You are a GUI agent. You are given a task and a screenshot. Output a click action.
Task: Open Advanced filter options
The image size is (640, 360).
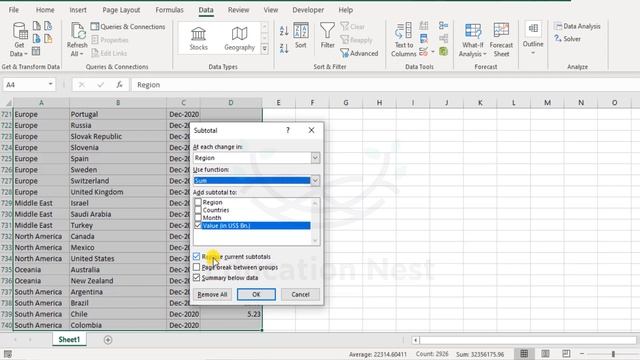tap(359, 53)
